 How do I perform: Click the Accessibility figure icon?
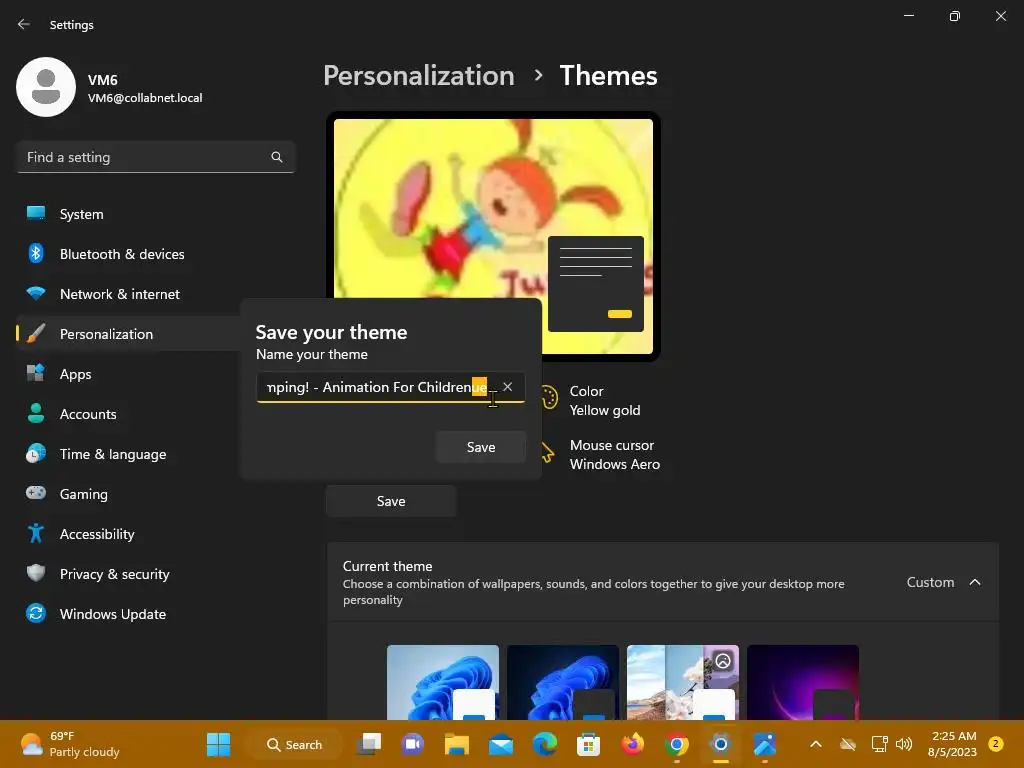(36, 534)
